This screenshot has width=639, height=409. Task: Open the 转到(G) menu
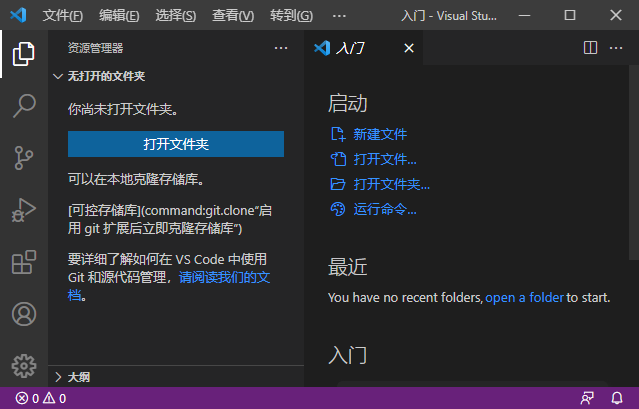pos(291,15)
